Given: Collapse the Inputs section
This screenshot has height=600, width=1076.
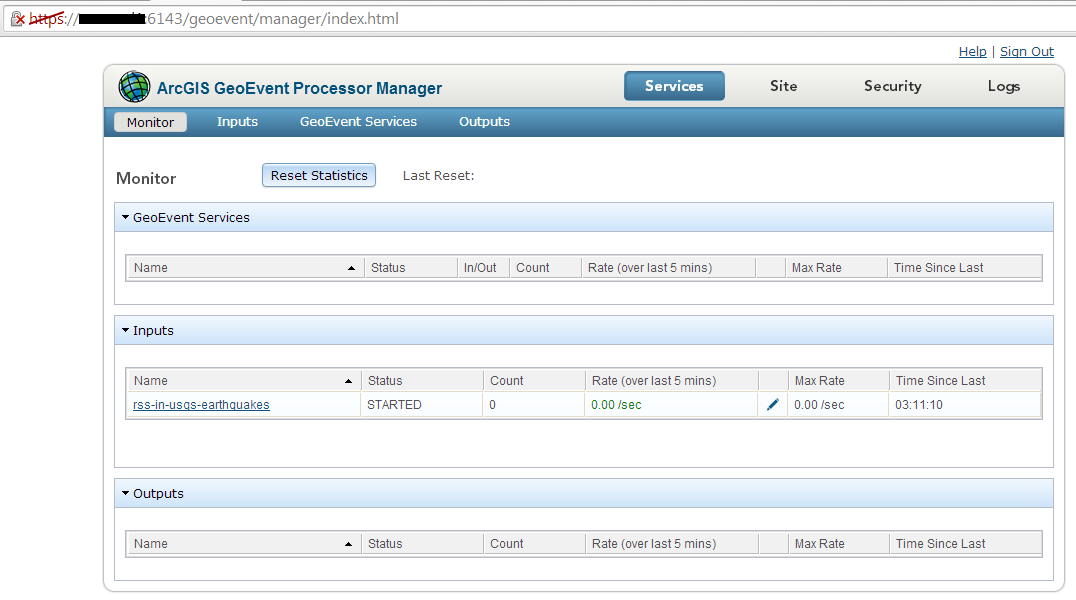Looking at the screenshot, I should click(126, 330).
